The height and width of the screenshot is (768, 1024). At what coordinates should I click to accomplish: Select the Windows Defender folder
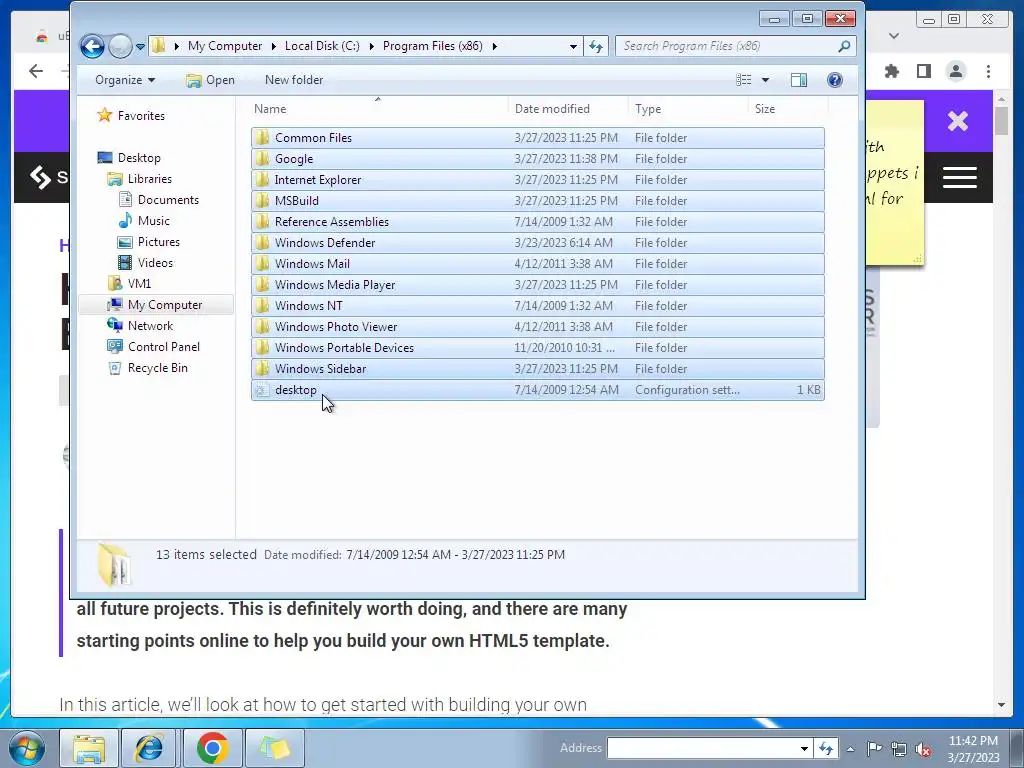[537, 243]
